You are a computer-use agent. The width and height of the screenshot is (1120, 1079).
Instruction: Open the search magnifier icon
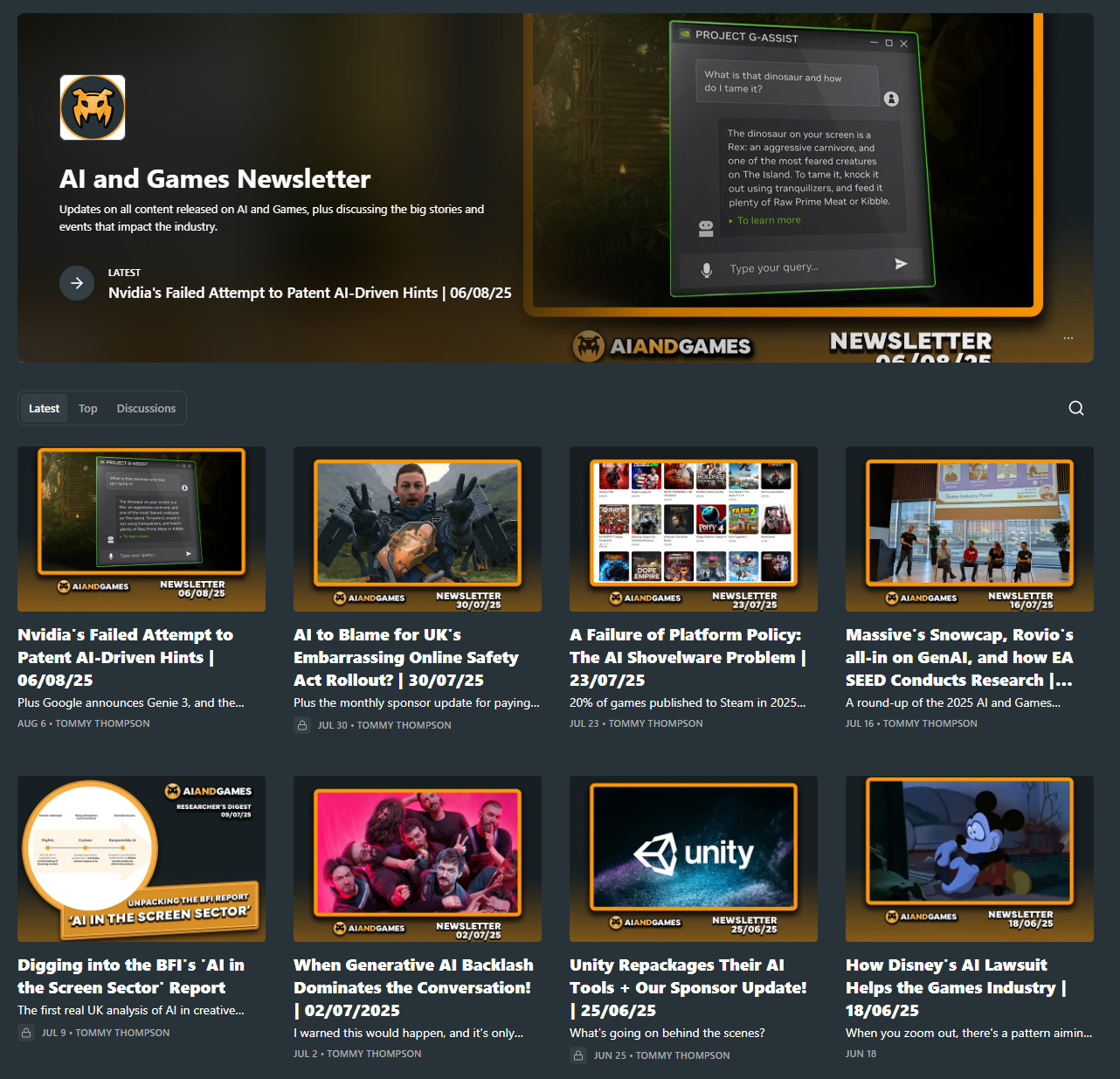point(1076,408)
